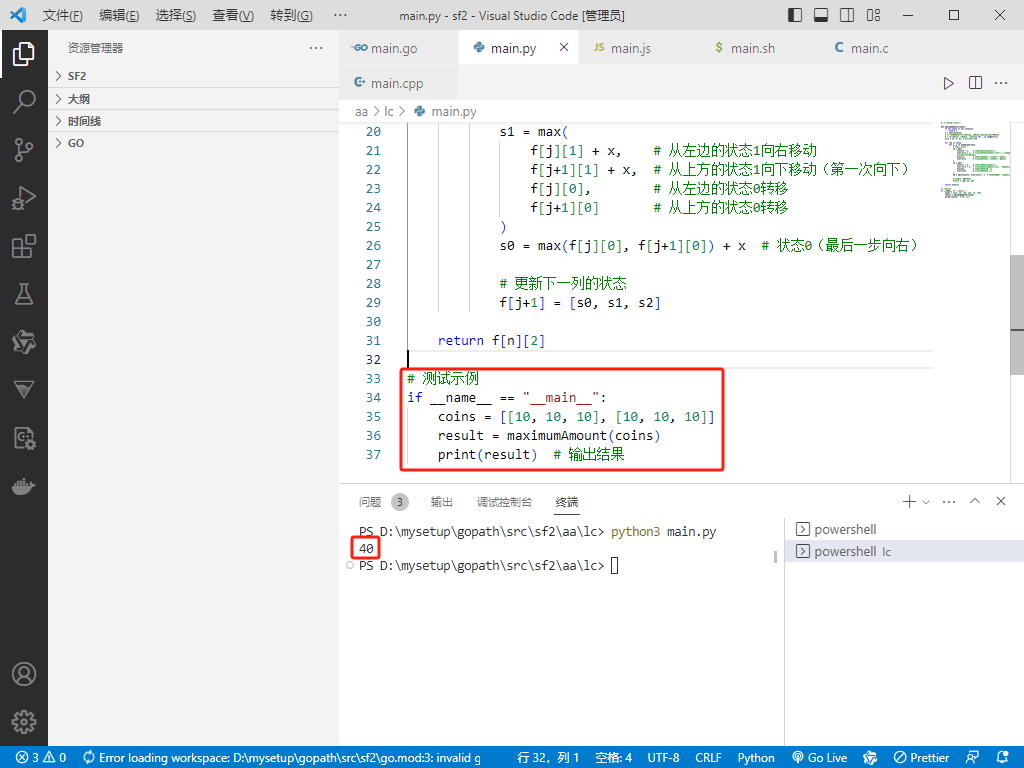The width and height of the screenshot is (1024, 768).
Task: Split the editor to the right
Action: [x=975, y=83]
